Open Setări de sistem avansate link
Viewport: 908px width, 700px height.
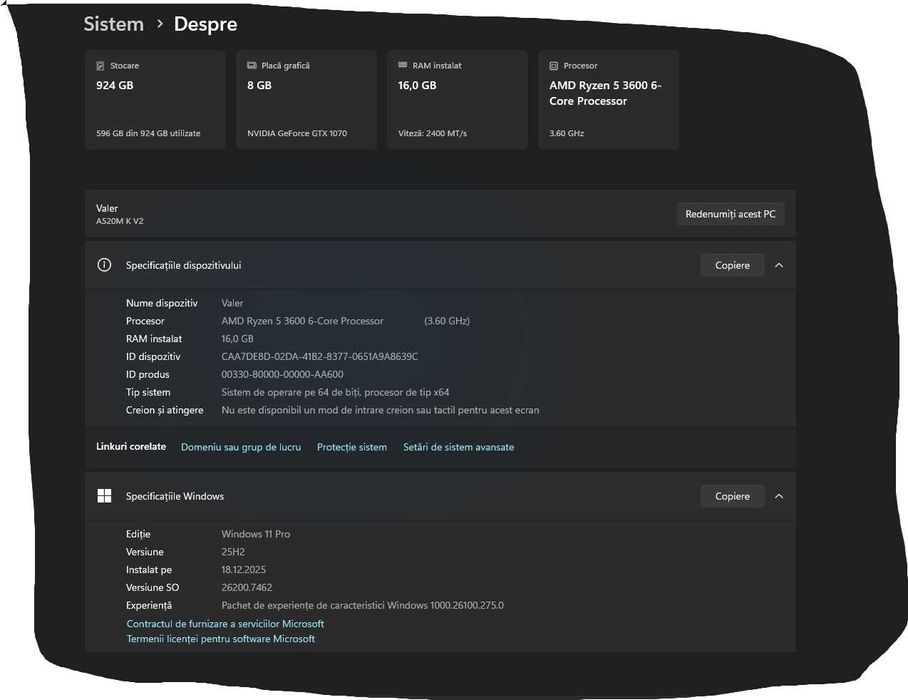pos(459,447)
